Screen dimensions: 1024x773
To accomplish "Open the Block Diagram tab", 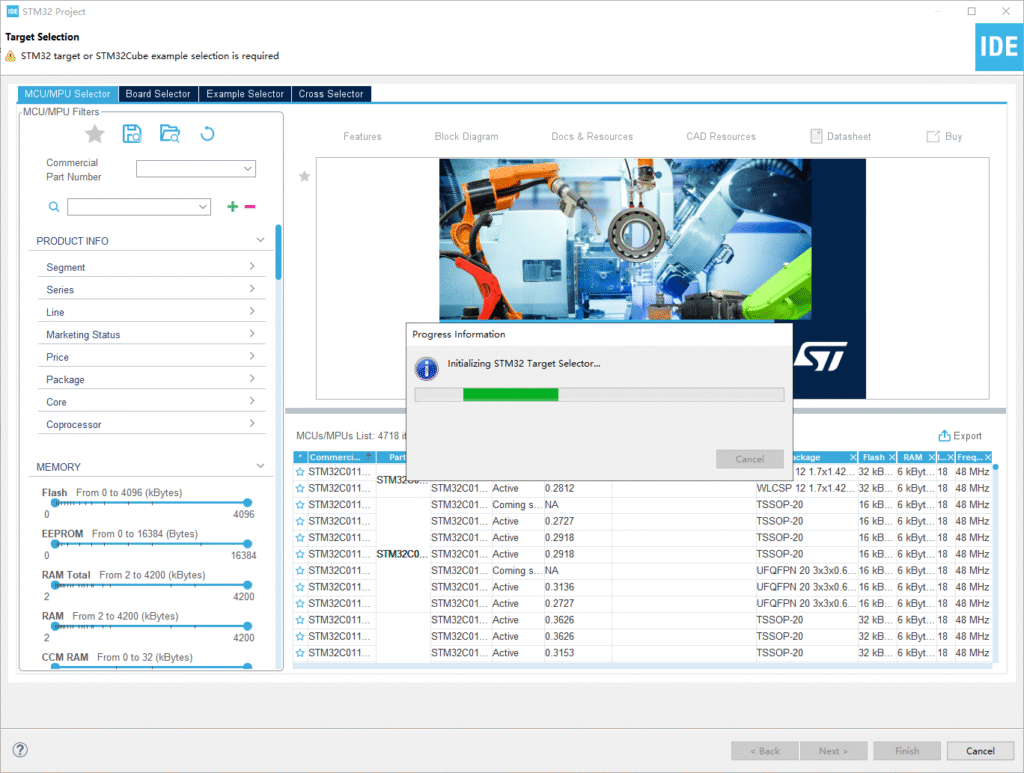I will pos(466,136).
